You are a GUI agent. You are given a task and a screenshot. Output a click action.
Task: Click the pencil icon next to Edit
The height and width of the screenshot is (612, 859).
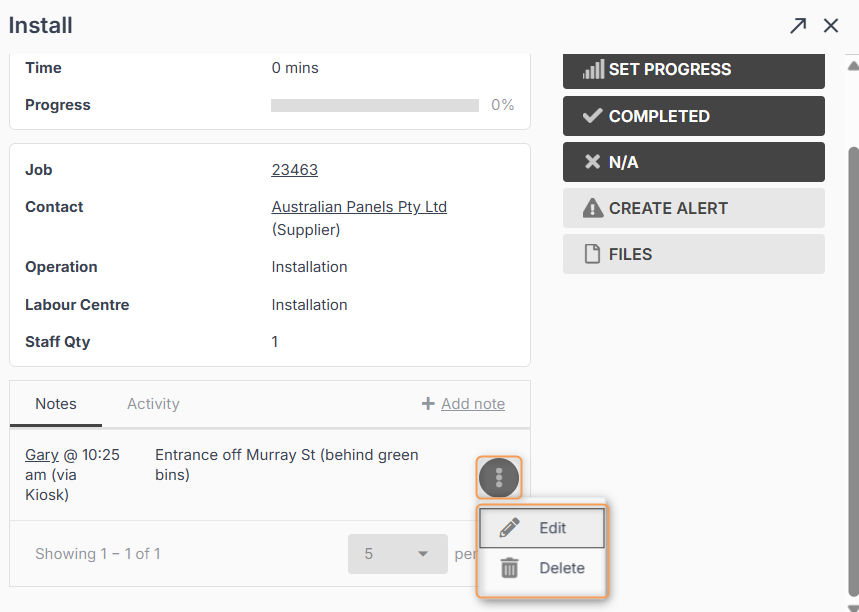click(509, 528)
